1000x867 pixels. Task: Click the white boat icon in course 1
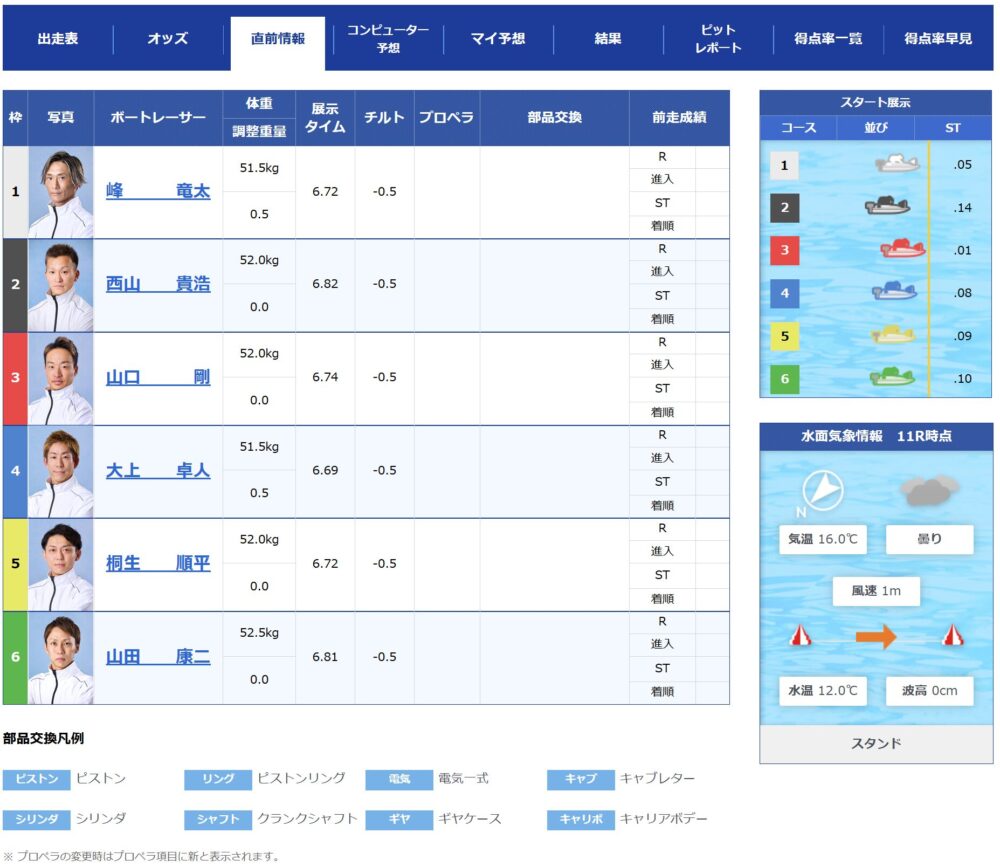point(897,163)
